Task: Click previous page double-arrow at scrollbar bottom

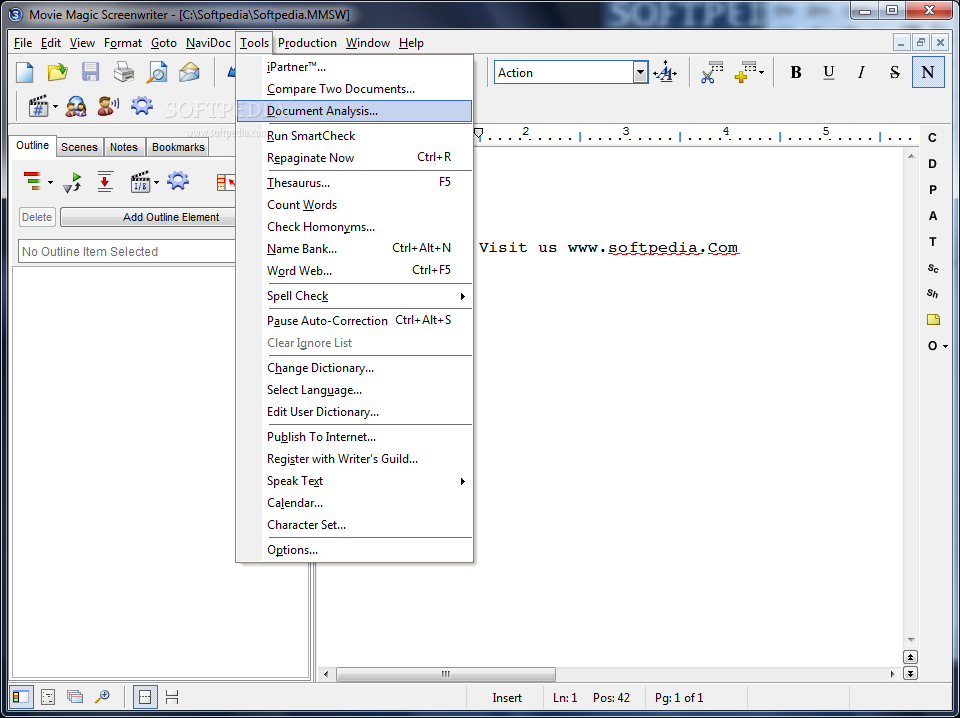Action: (910, 657)
